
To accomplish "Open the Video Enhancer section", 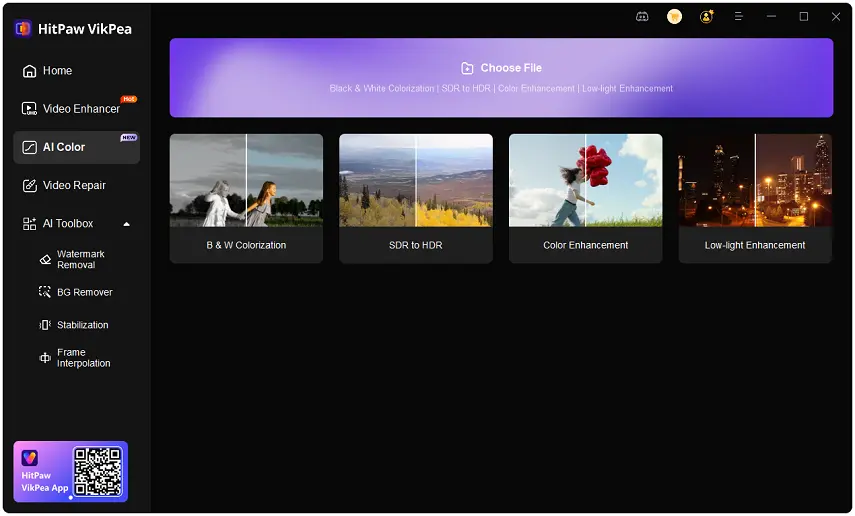I will 76,109.
